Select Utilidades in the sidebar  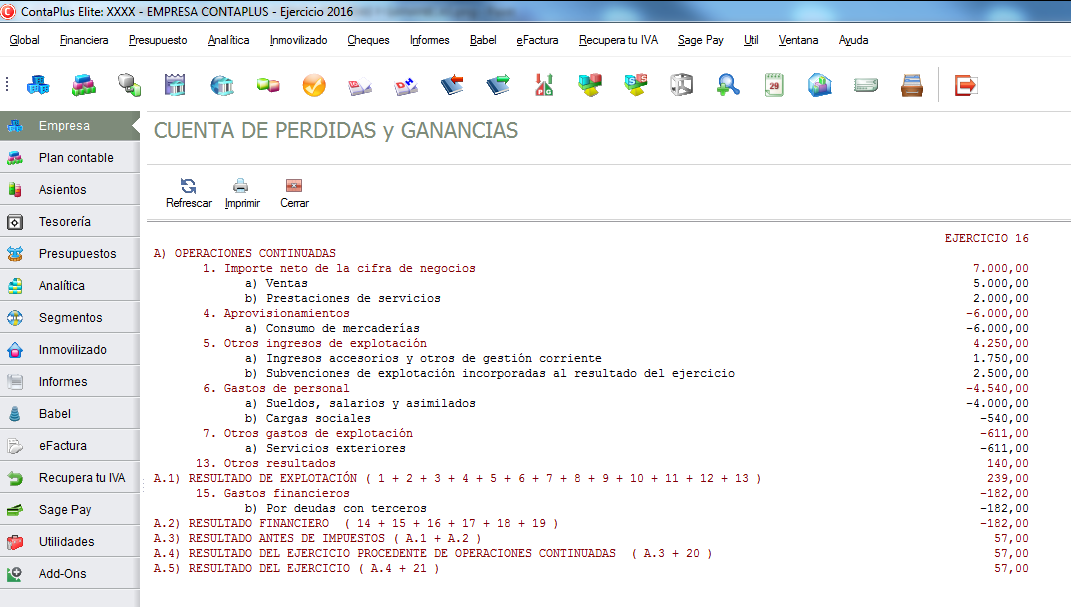tap(70, 542)
